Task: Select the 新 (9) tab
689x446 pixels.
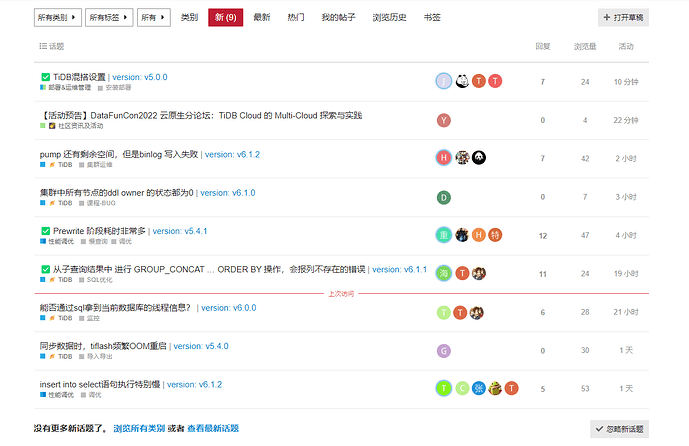Action: pos(225,18)
